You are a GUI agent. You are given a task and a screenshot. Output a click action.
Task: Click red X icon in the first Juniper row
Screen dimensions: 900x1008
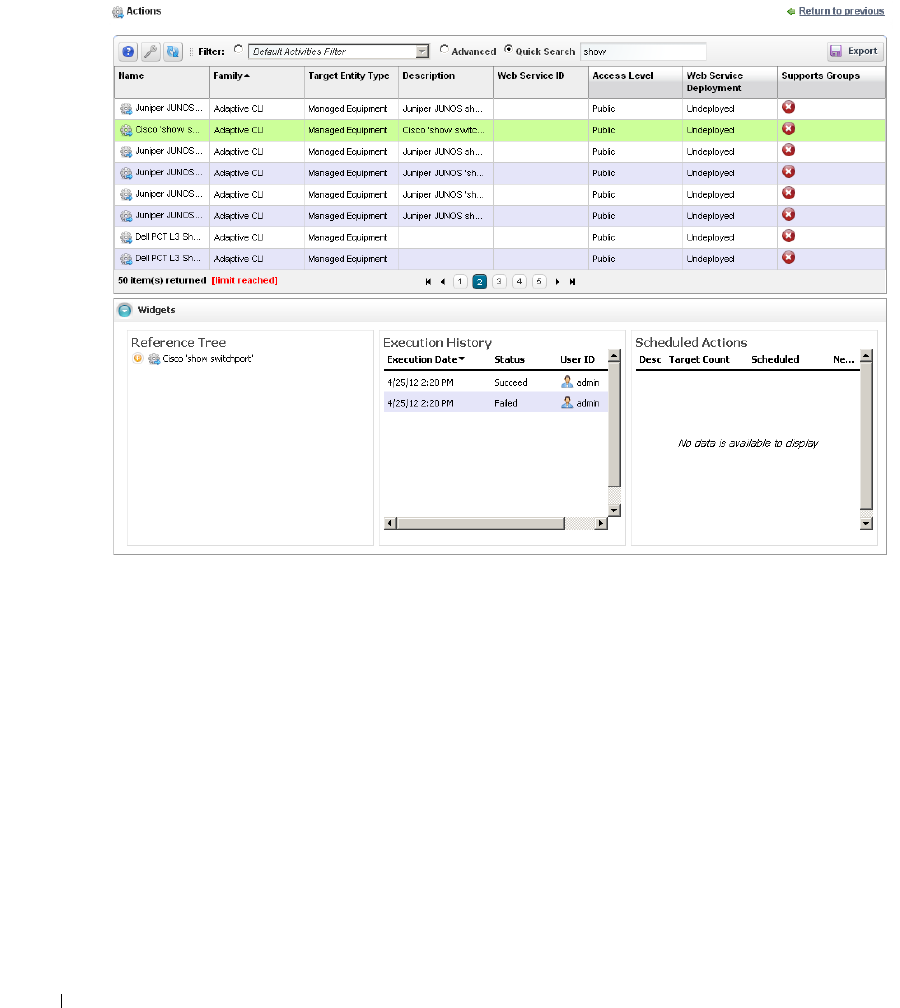click(789, 107)
